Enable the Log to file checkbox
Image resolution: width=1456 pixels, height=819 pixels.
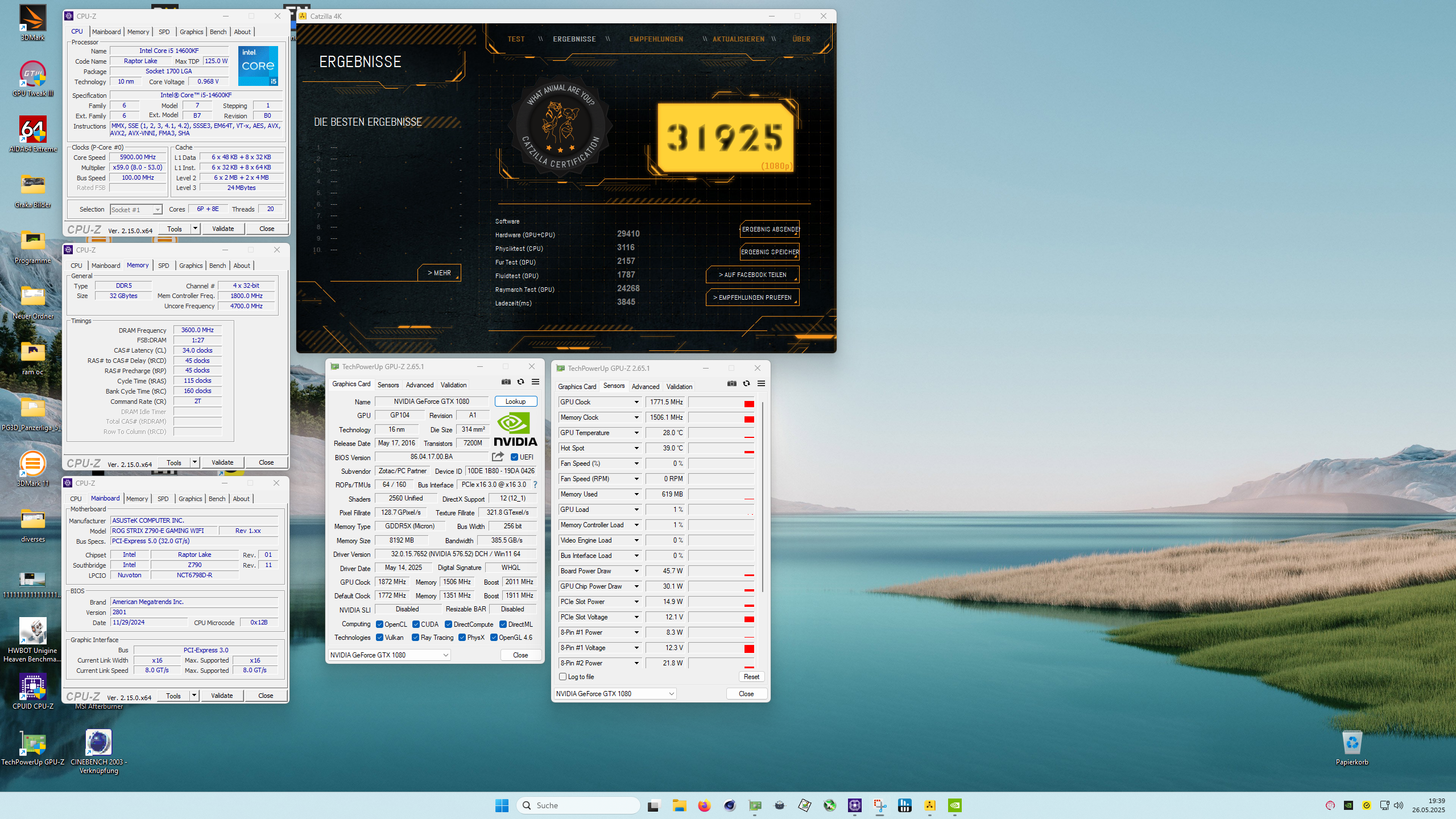pyautogui.click(x=562, y=677)
